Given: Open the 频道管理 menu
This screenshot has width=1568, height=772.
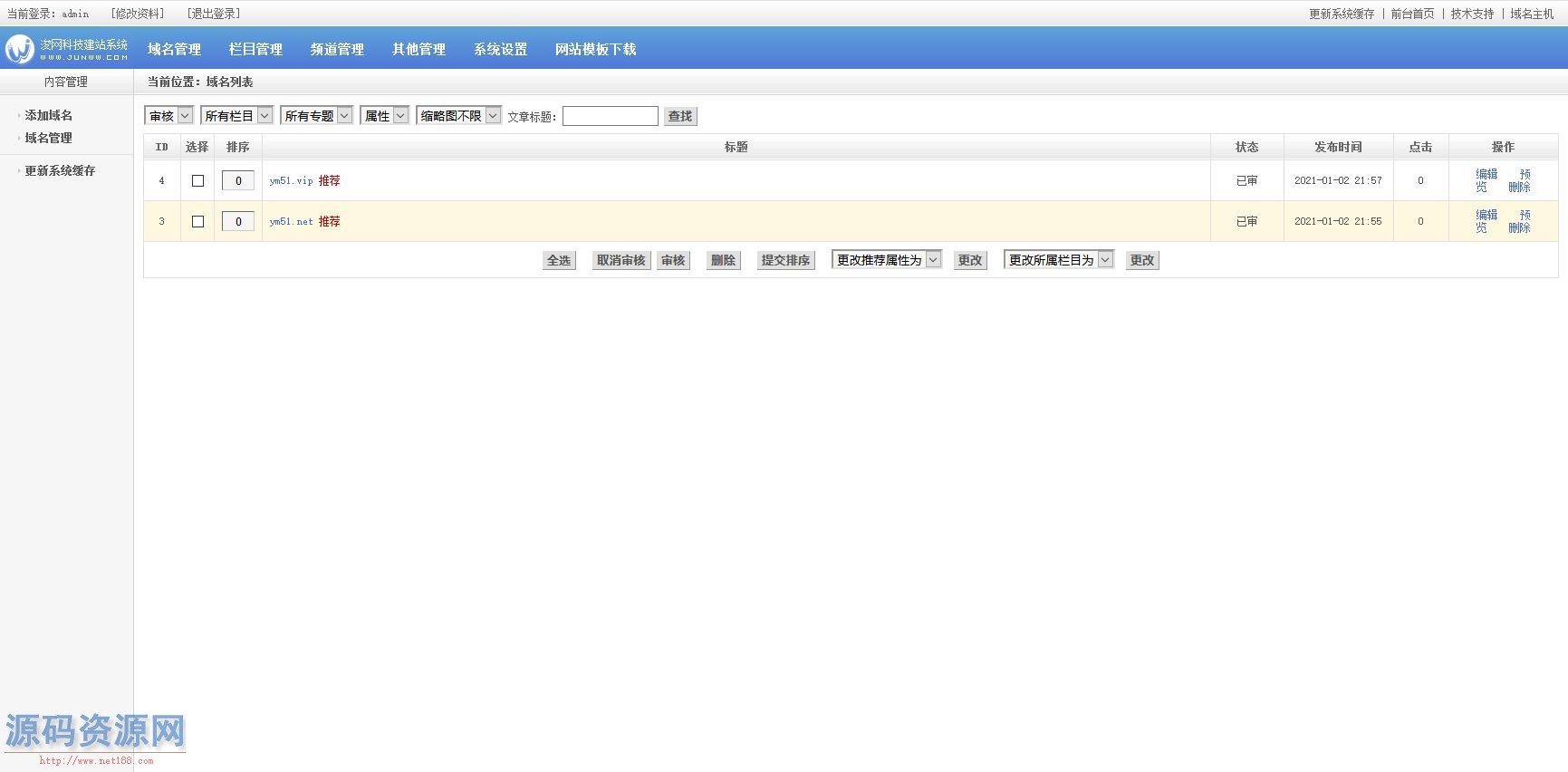Looking at the screenshot, I should pos(338,49).
